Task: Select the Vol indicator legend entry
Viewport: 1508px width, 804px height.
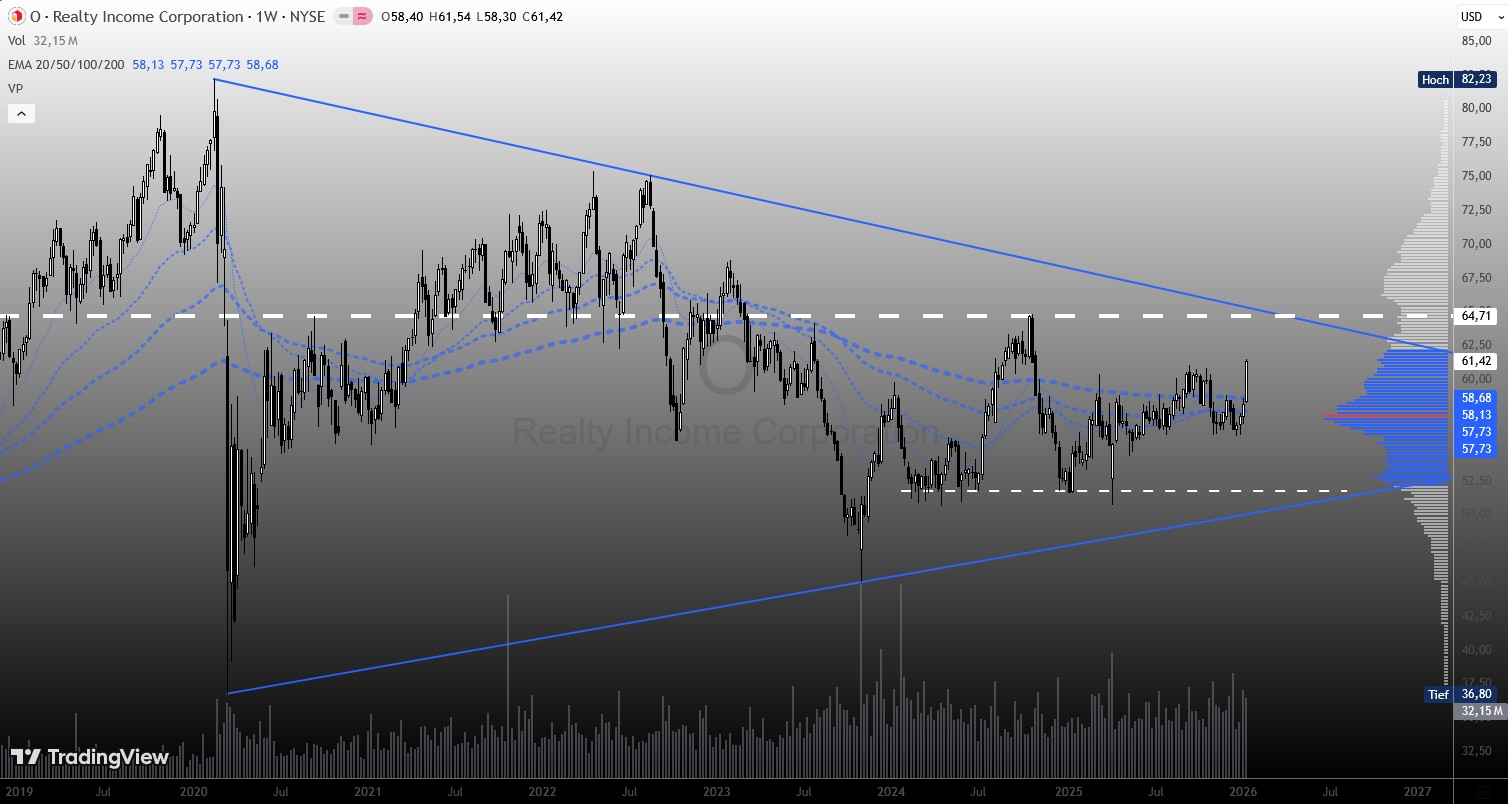Action: point(17,41)
